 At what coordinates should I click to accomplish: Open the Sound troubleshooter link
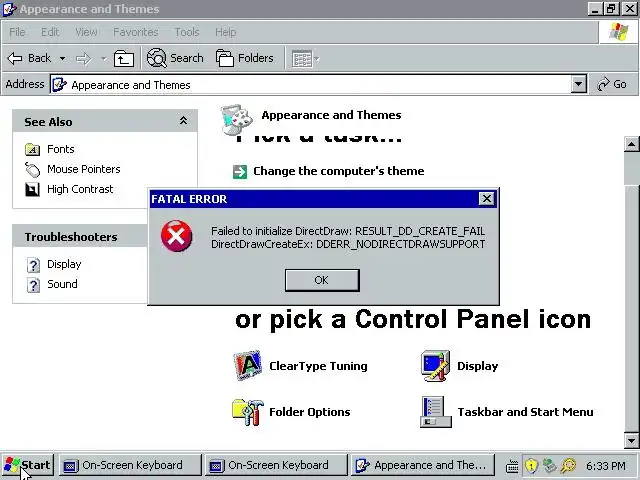point(62,284)
